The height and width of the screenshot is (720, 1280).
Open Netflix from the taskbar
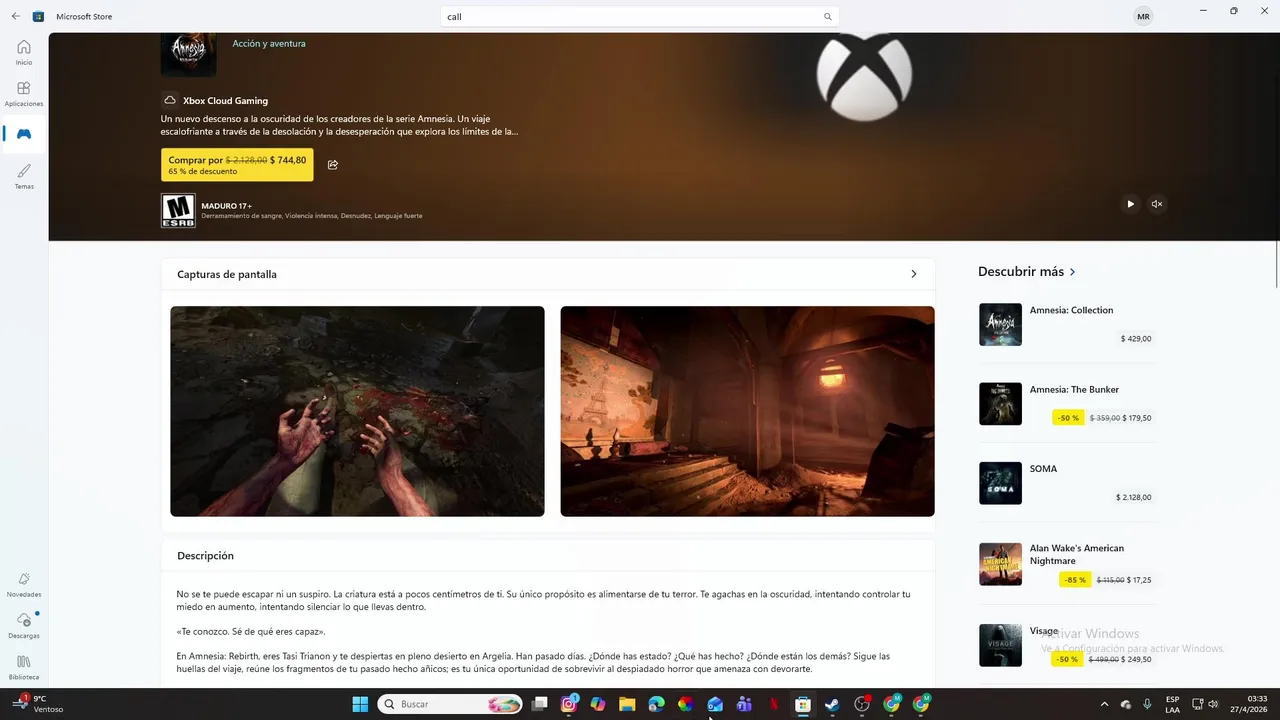click(x=773, y=704)
